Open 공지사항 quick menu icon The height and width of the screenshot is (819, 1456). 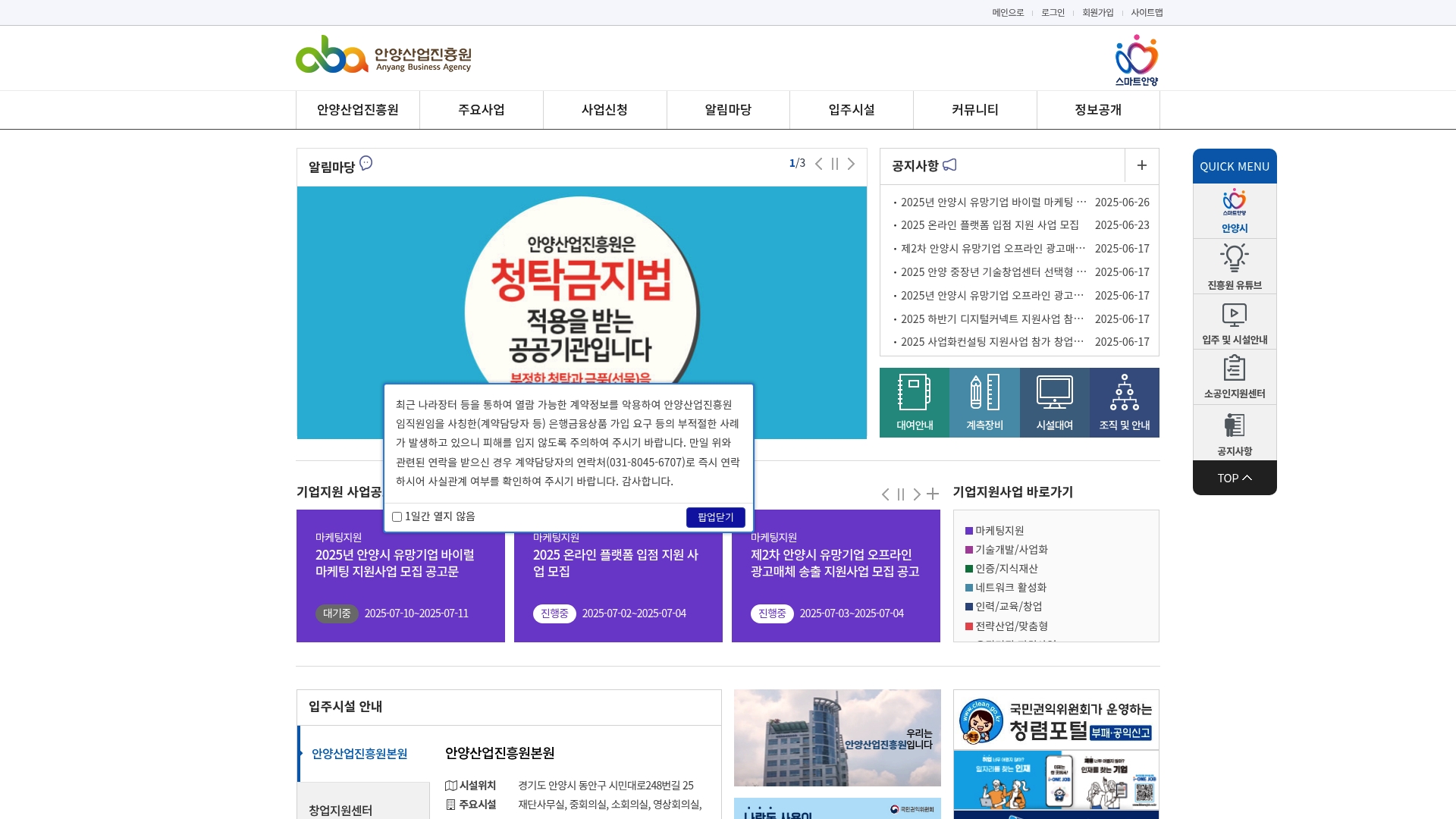tap(1235, 432)
